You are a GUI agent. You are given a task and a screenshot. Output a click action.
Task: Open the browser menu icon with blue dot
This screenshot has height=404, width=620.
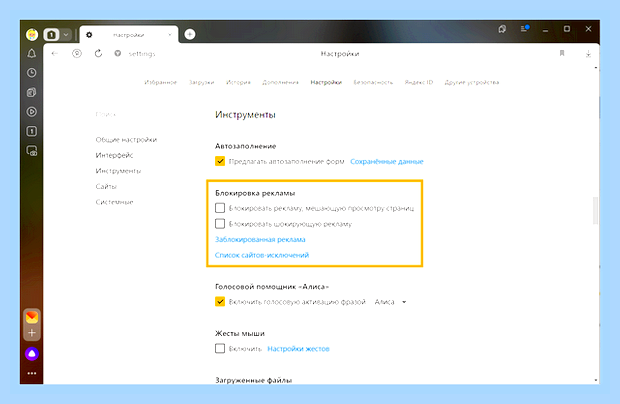click(x=525, y=29)
